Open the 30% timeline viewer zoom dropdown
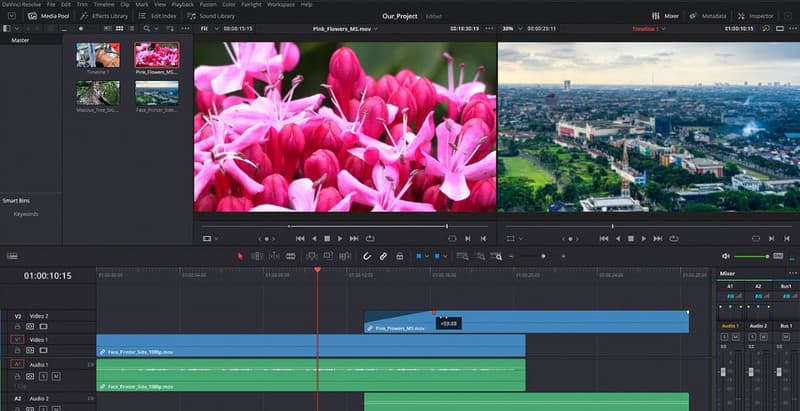The image size is (800, 411). pos(510,29)
